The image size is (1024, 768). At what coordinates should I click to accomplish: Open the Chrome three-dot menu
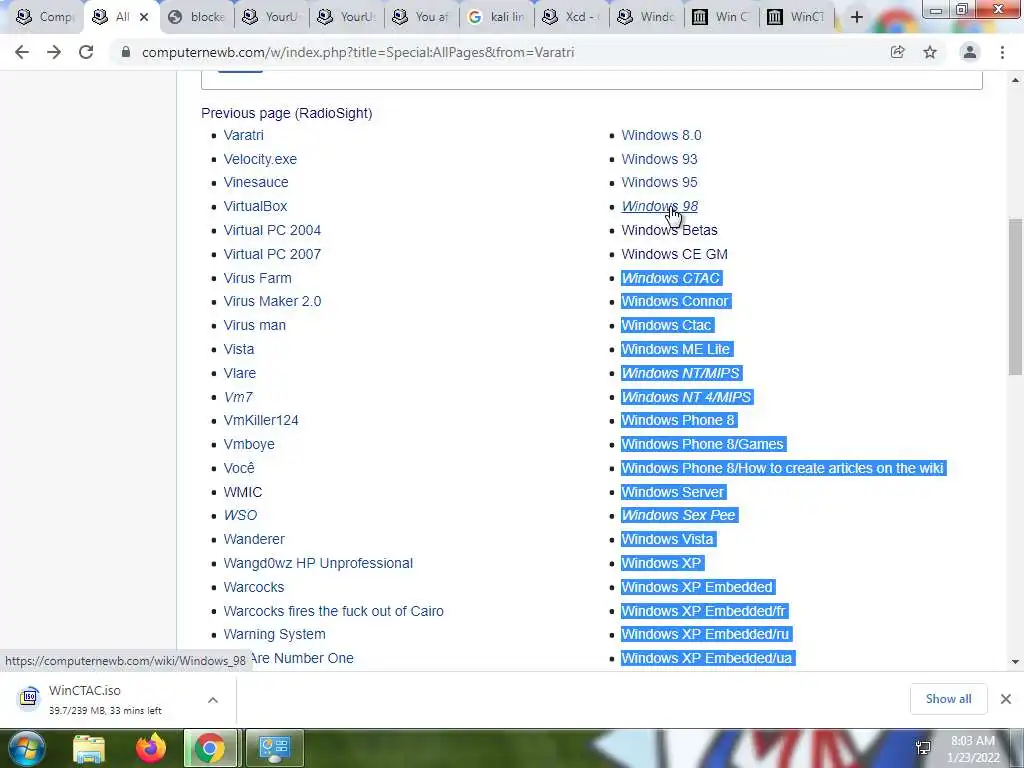1002,52
